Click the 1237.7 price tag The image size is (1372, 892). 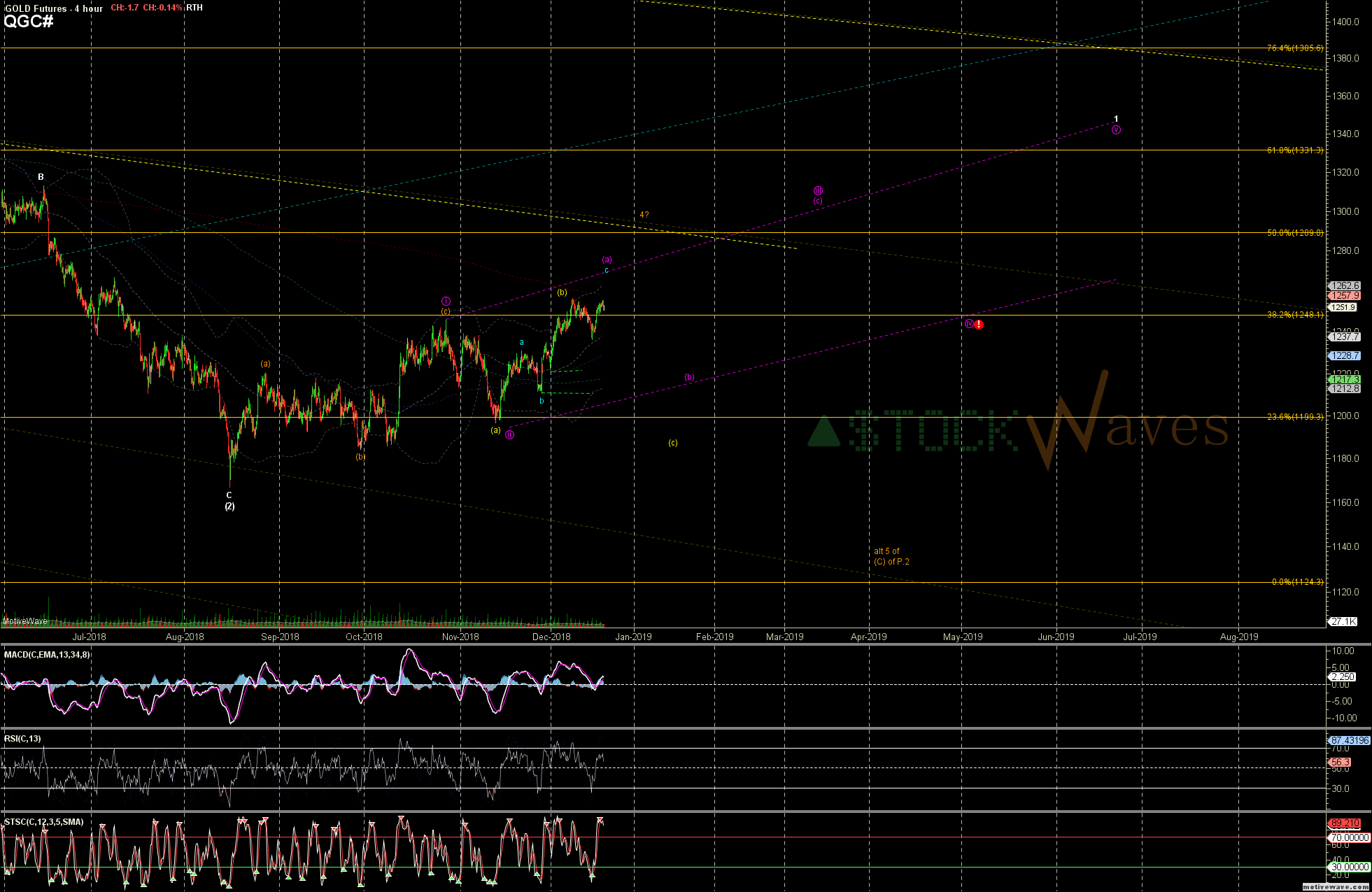pos(1345,337)
